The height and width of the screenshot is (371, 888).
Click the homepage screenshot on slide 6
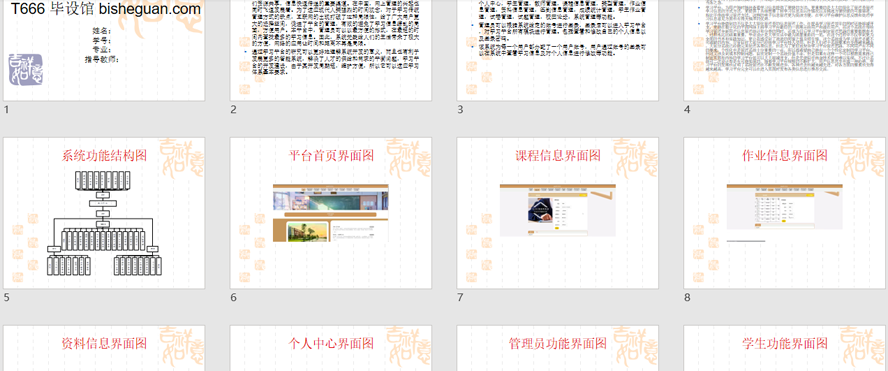point(331,213)
